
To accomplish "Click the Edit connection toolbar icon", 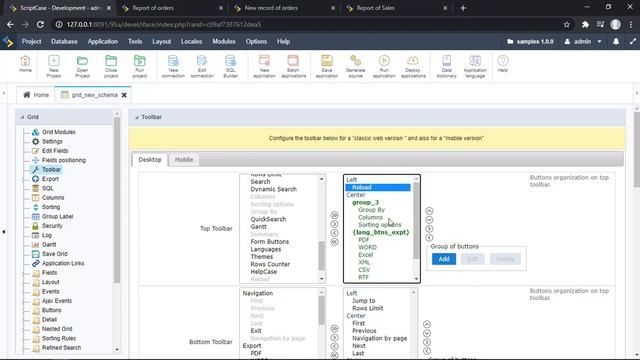I will [202, 67].
